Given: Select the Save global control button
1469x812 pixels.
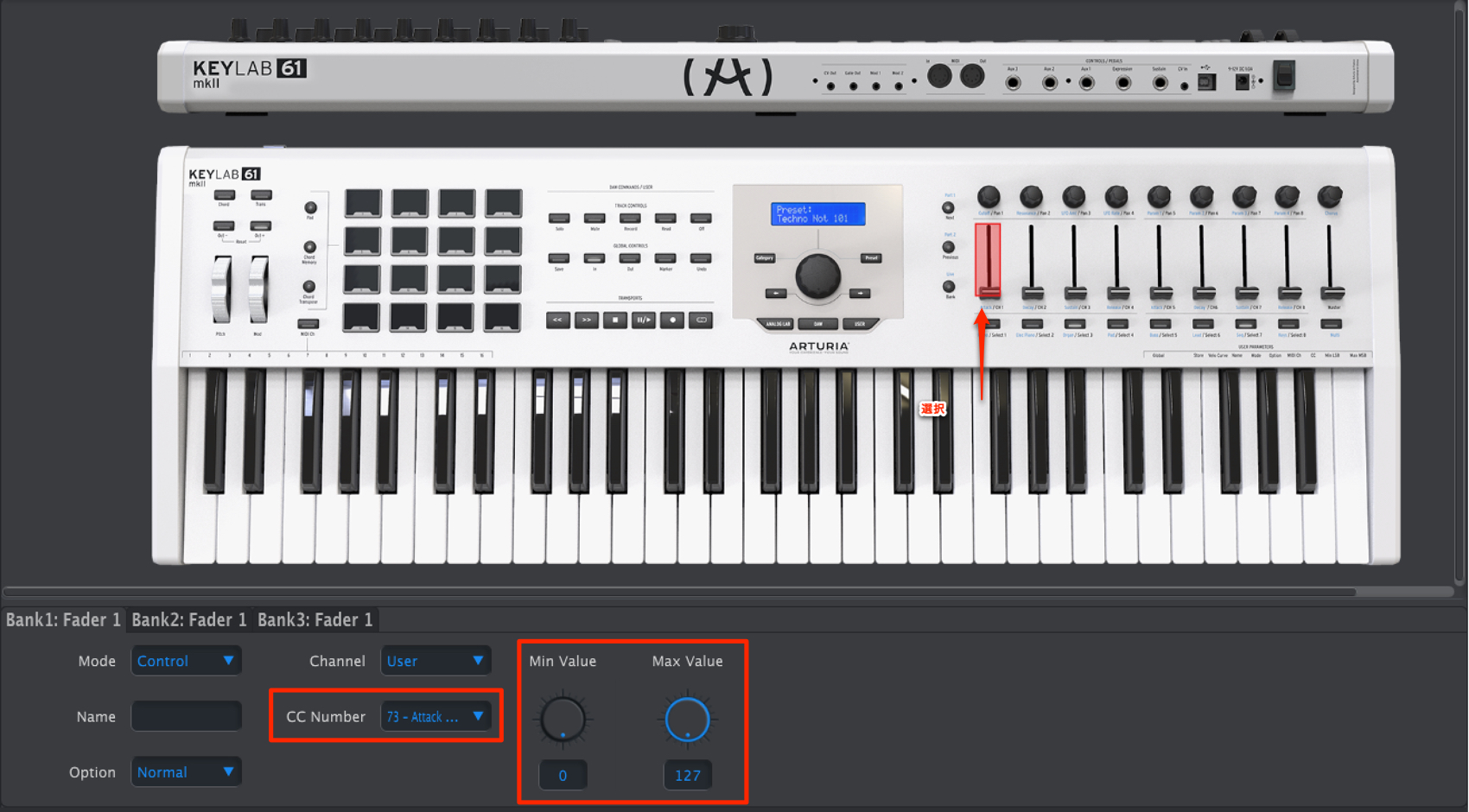Looking at the screenshot, I should pos(559,258).
